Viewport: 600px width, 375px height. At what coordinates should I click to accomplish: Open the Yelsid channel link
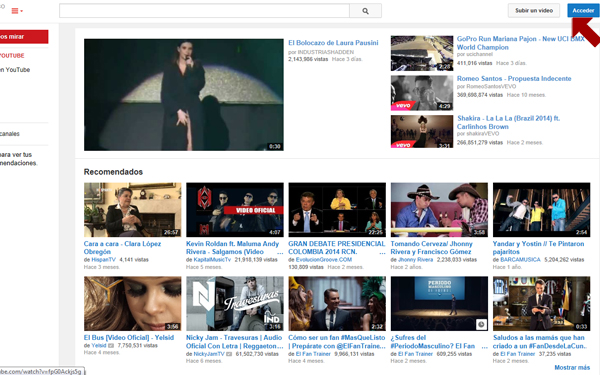click(99, 346)
